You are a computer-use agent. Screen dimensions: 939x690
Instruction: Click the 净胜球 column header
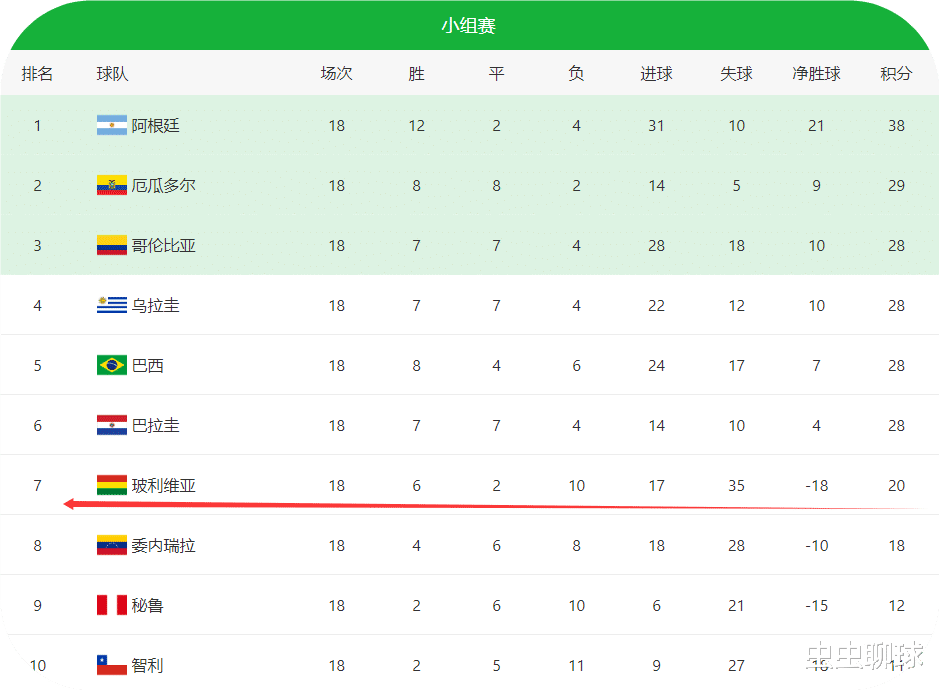click(816, 74)
